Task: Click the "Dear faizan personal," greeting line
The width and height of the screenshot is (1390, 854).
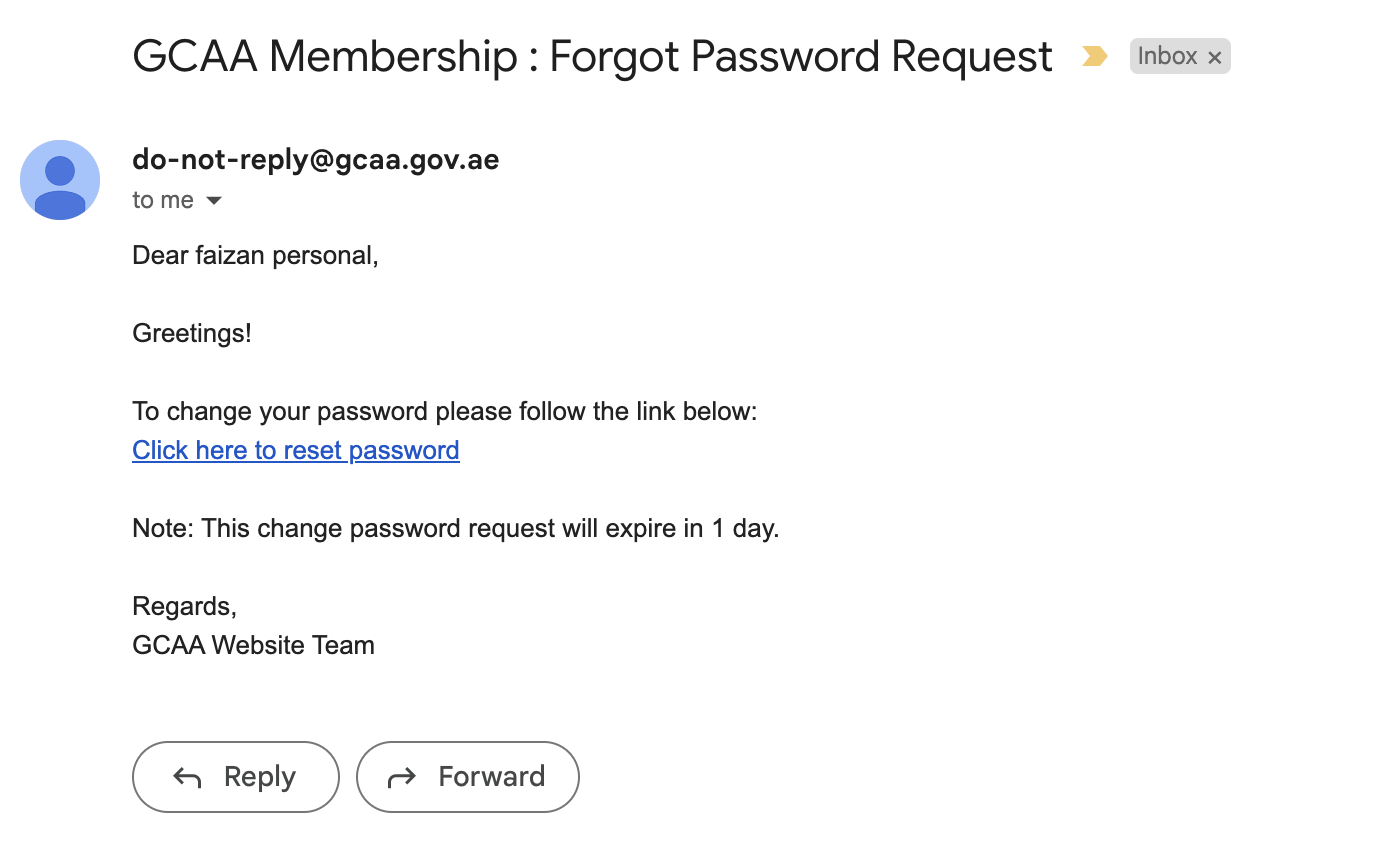Action: (x=255, y=256)
